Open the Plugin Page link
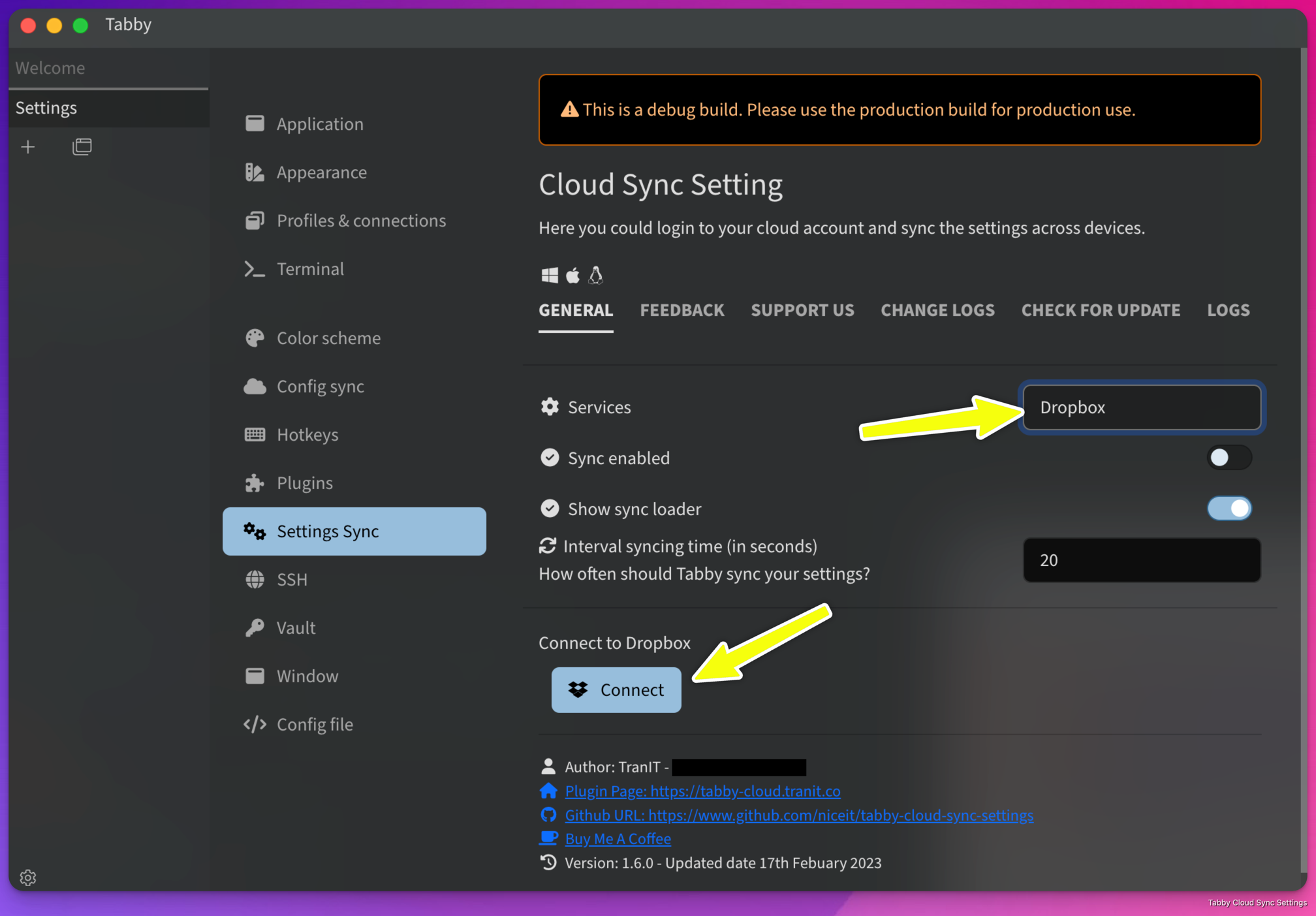The image size is (1316, 916). tap(702, 791)
